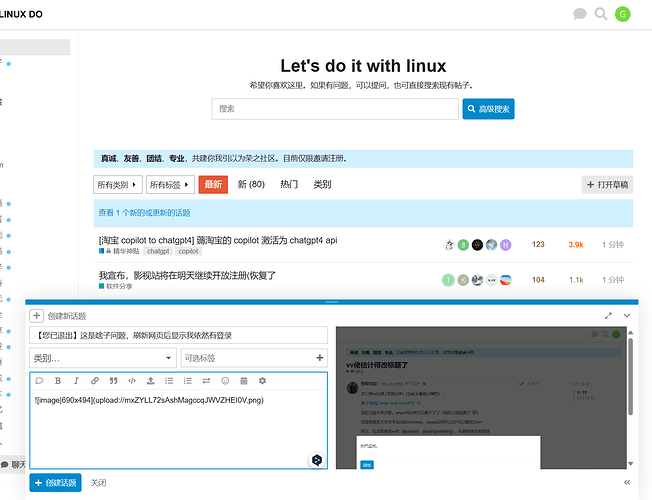652x500 pixels.
Task: Click the chatgpt tag on the first topic
Action: click(x=158, y=251)
